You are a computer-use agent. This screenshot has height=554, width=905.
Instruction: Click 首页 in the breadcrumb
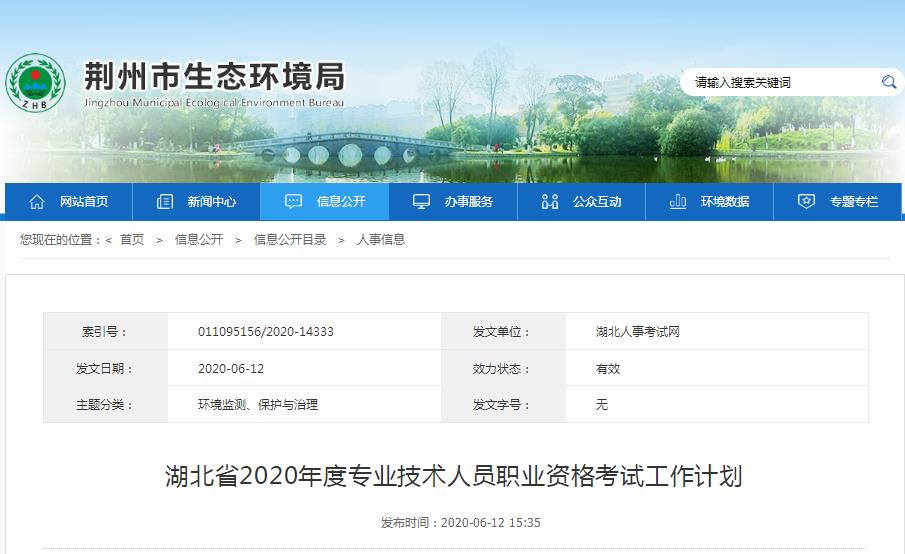coord(132,240)
